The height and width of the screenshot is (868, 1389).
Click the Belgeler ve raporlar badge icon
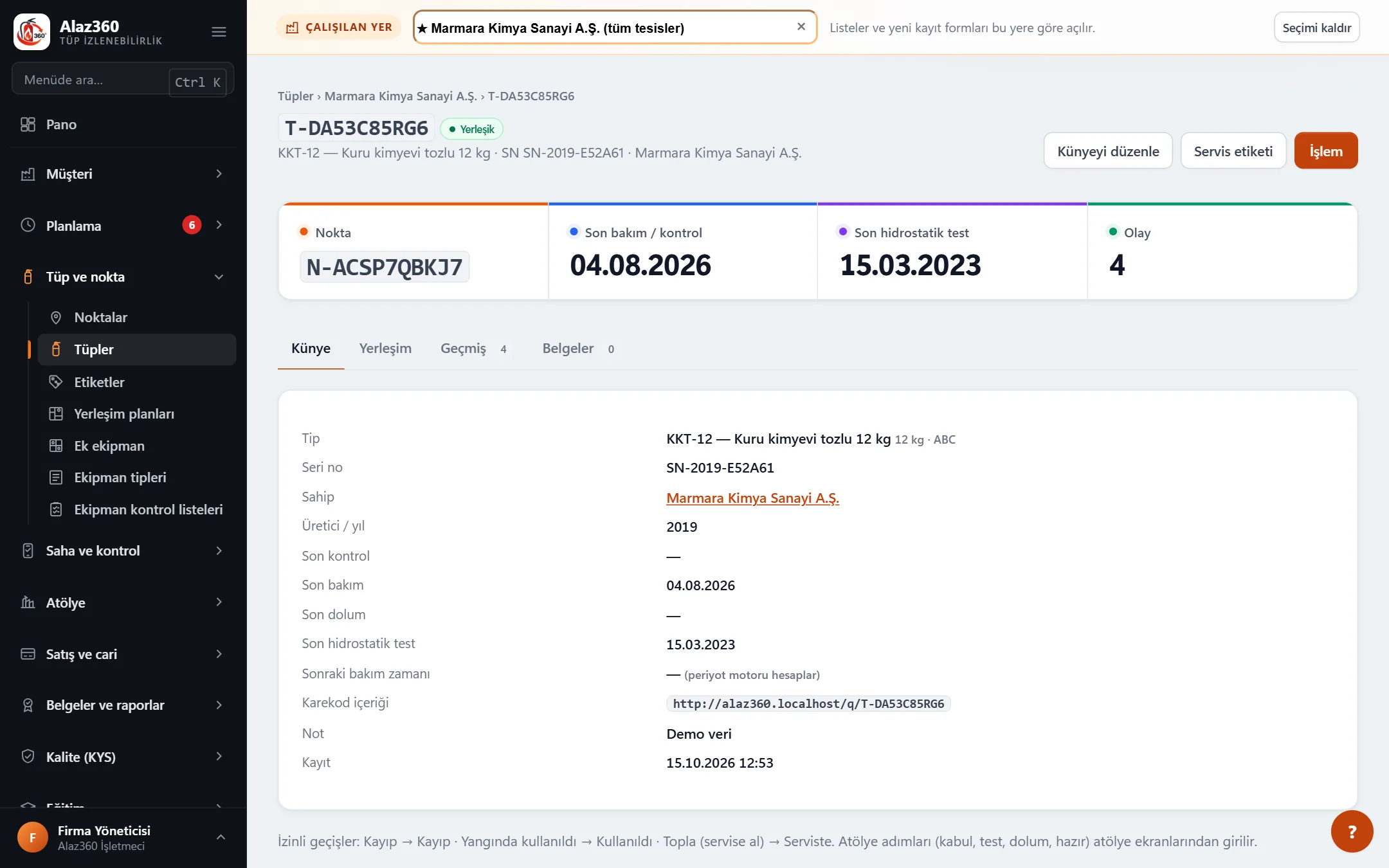28,705
